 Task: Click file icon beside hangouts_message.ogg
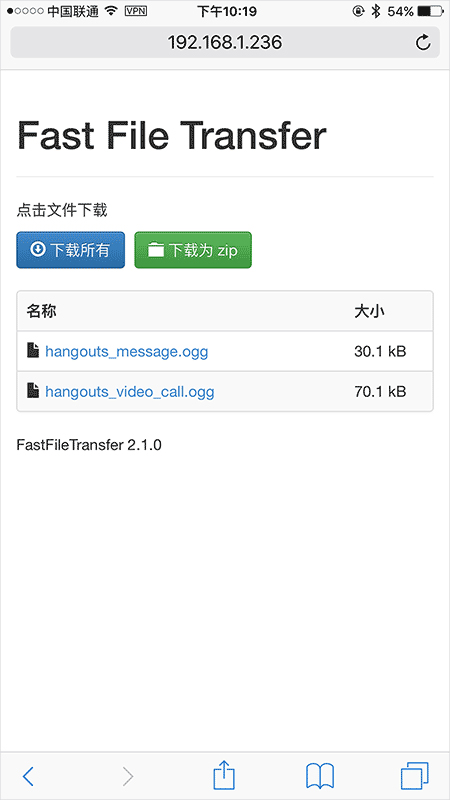click(x=33, y=351)
